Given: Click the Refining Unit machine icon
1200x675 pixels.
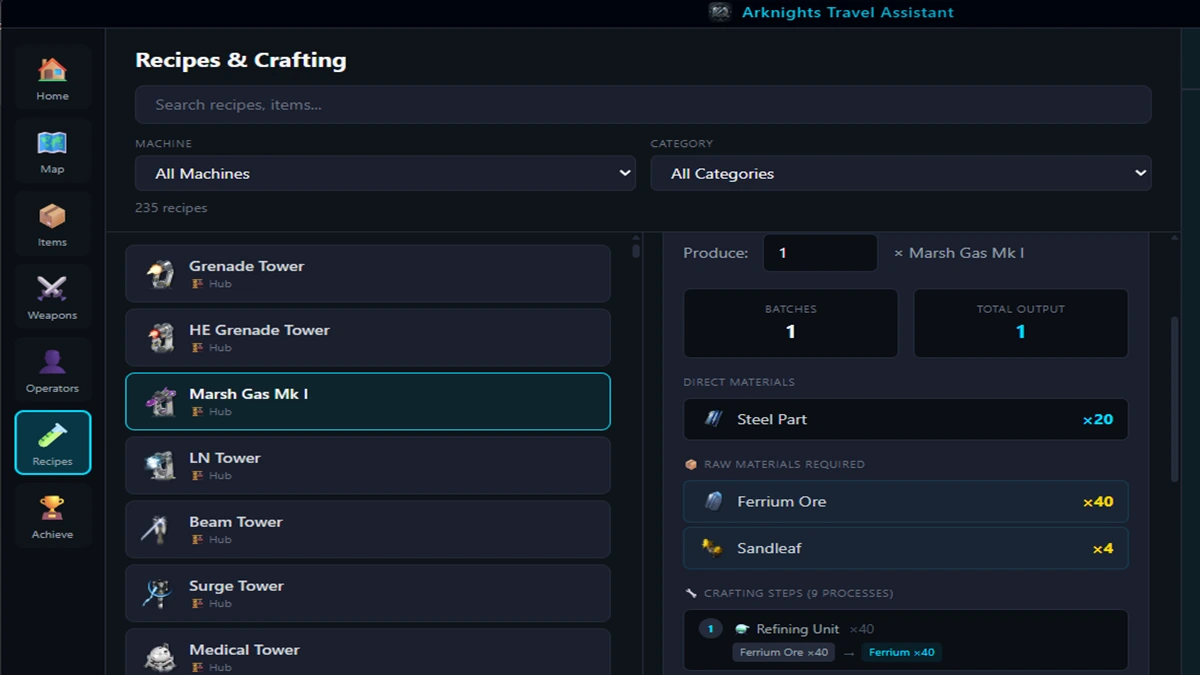Looking at the screenshot, I should [x=742, y=629].
